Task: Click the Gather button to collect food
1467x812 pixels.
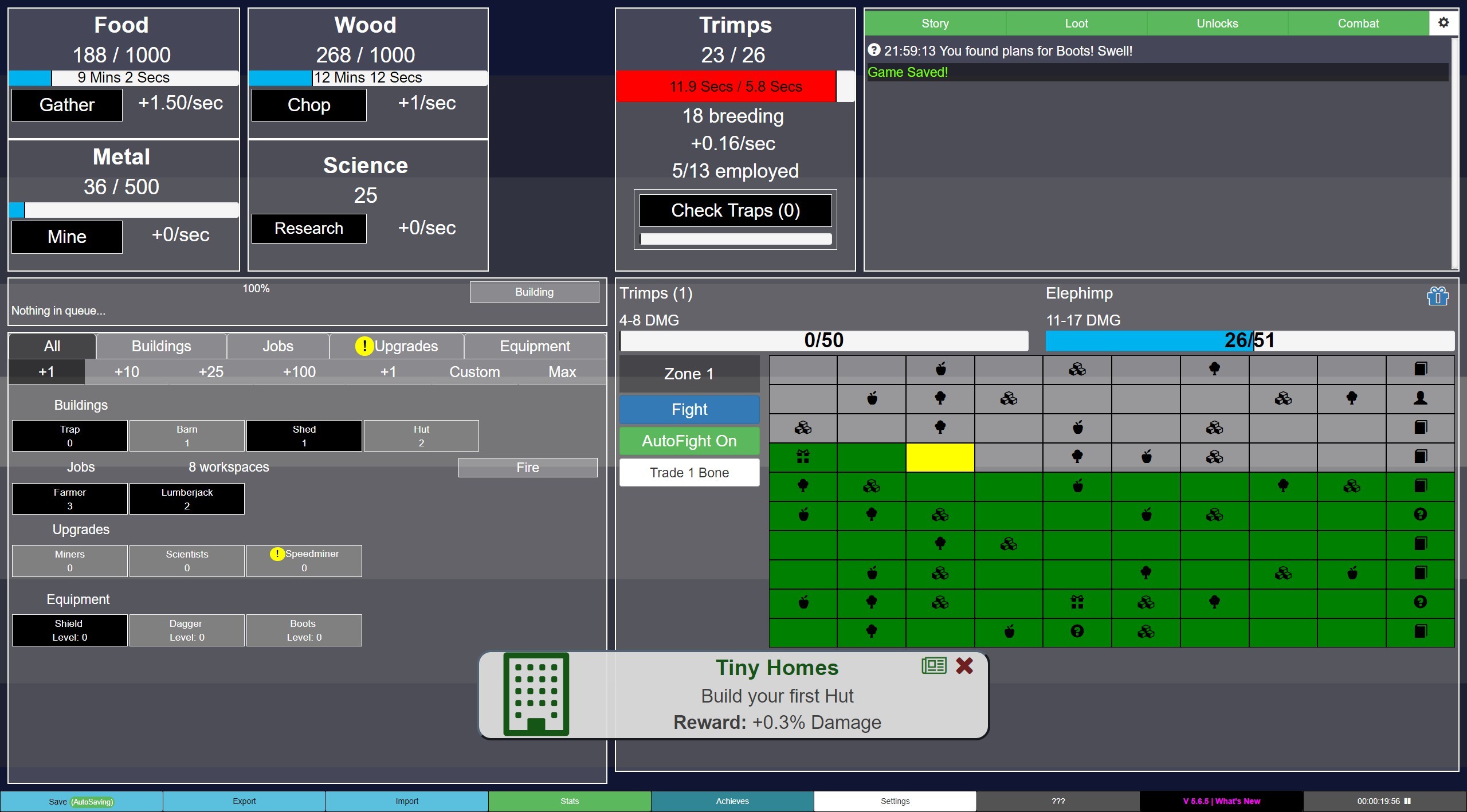Action: pos(66,105)
